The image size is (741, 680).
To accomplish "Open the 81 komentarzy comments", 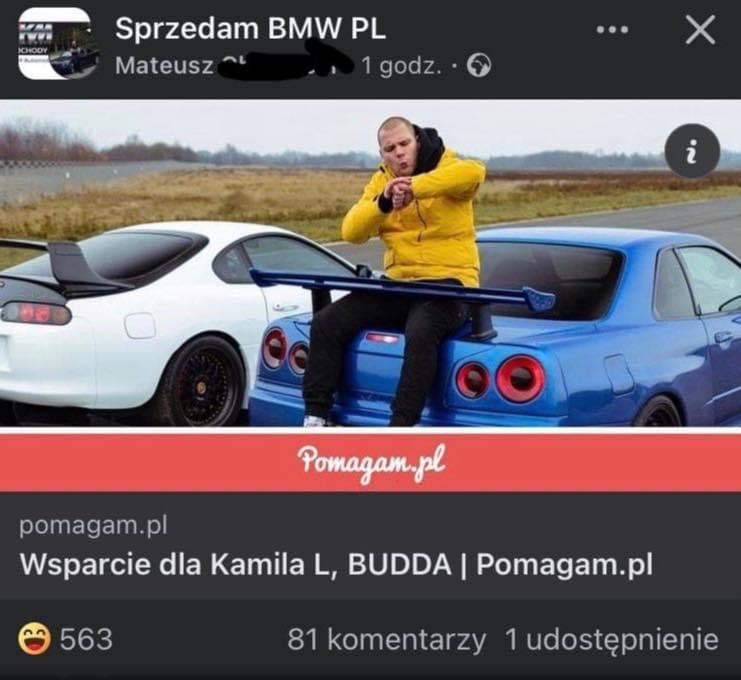I will (x=386, y=640).
